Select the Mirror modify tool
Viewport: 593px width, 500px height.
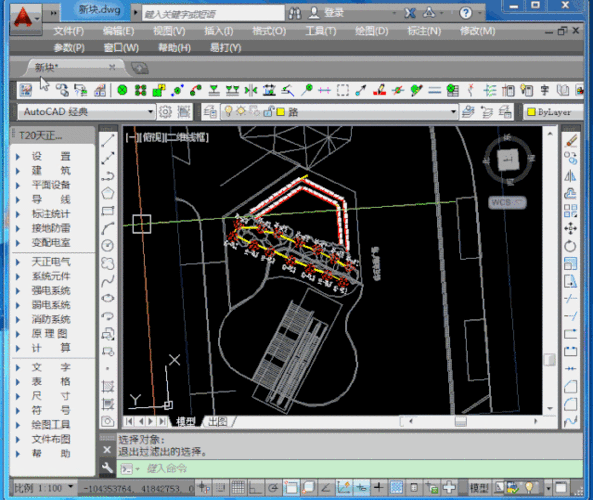(571, 176)
